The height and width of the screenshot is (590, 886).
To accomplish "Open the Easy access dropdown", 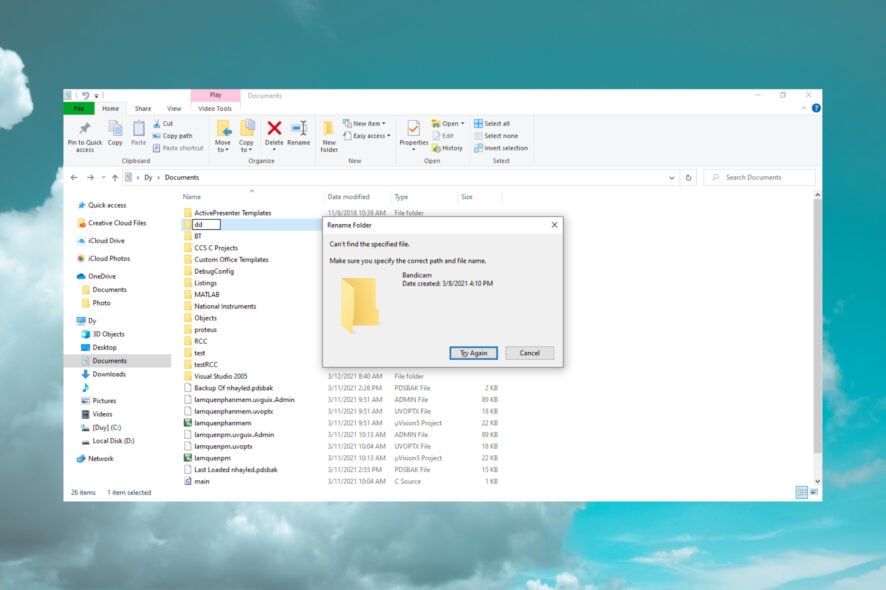I will pyautogui.click(x=367, y=136).
